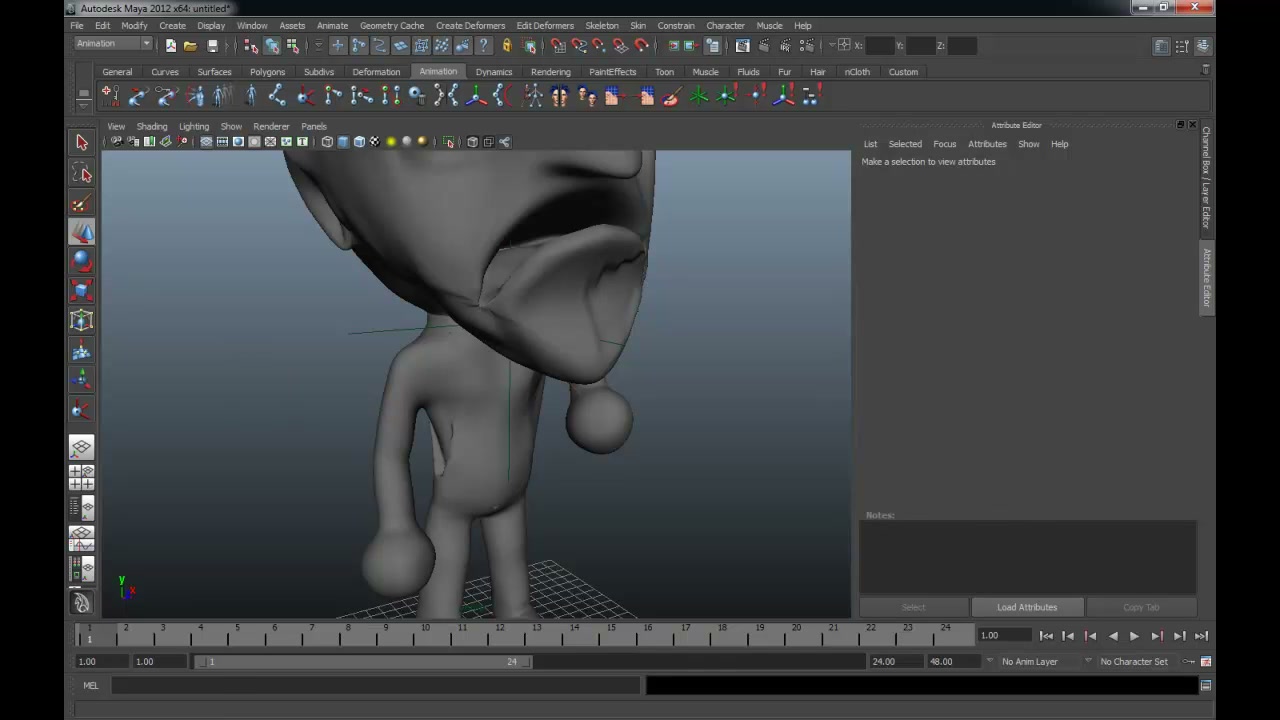
Task: Select the Scale tool cube icon
Action: [82, 291]
